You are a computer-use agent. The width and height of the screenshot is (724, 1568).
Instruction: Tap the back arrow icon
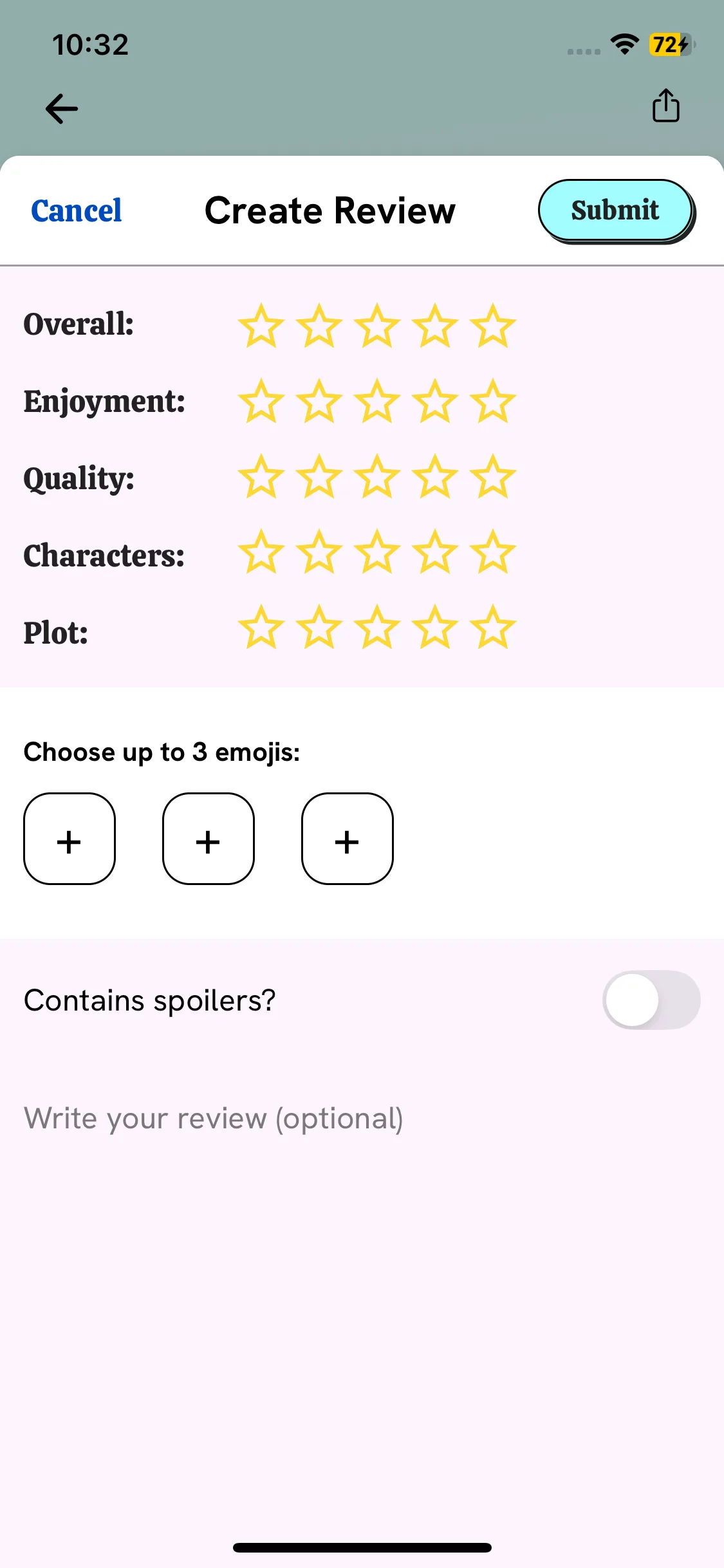[62, 108]
